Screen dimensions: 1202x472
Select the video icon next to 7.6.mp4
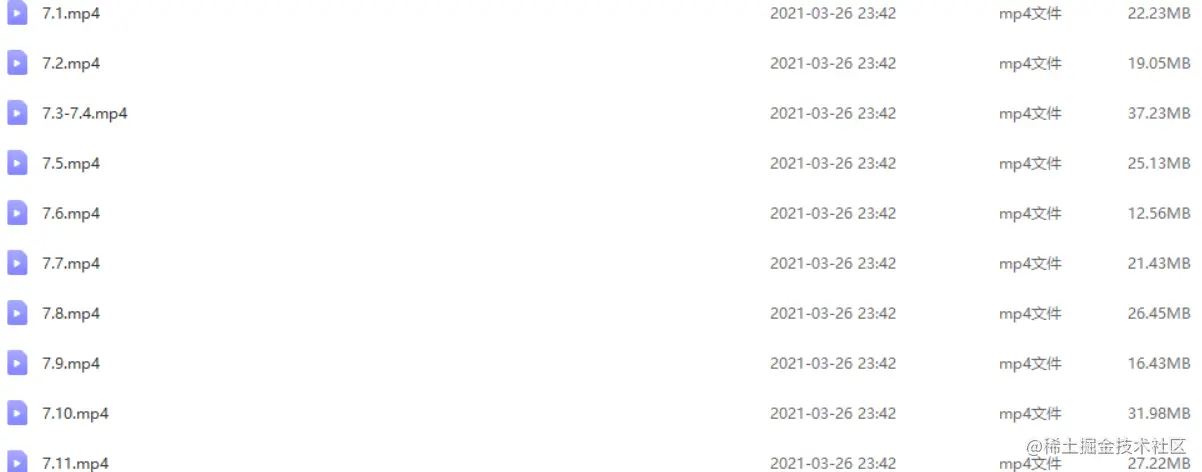pos(17,213)
